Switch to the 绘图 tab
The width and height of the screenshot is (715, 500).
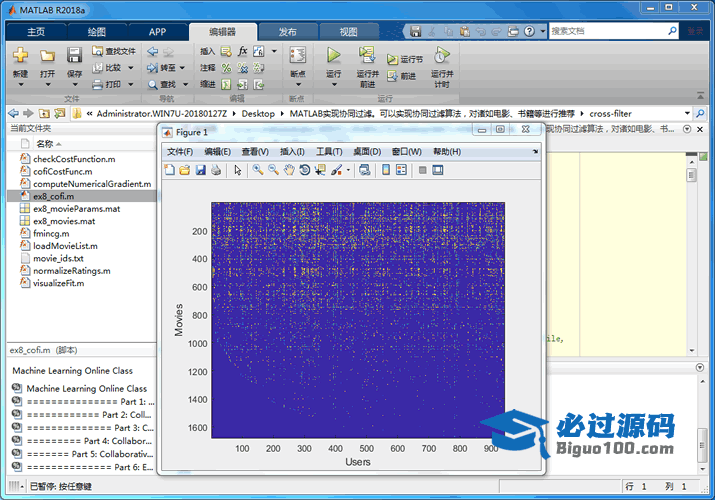[97, 31]
